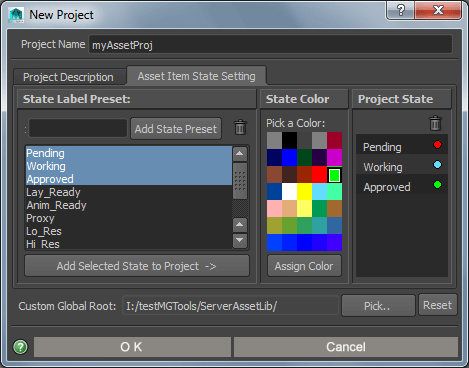Screen dimensions: 469x368
Task: Click the title bar question mark help button
Action: point(401,10)
